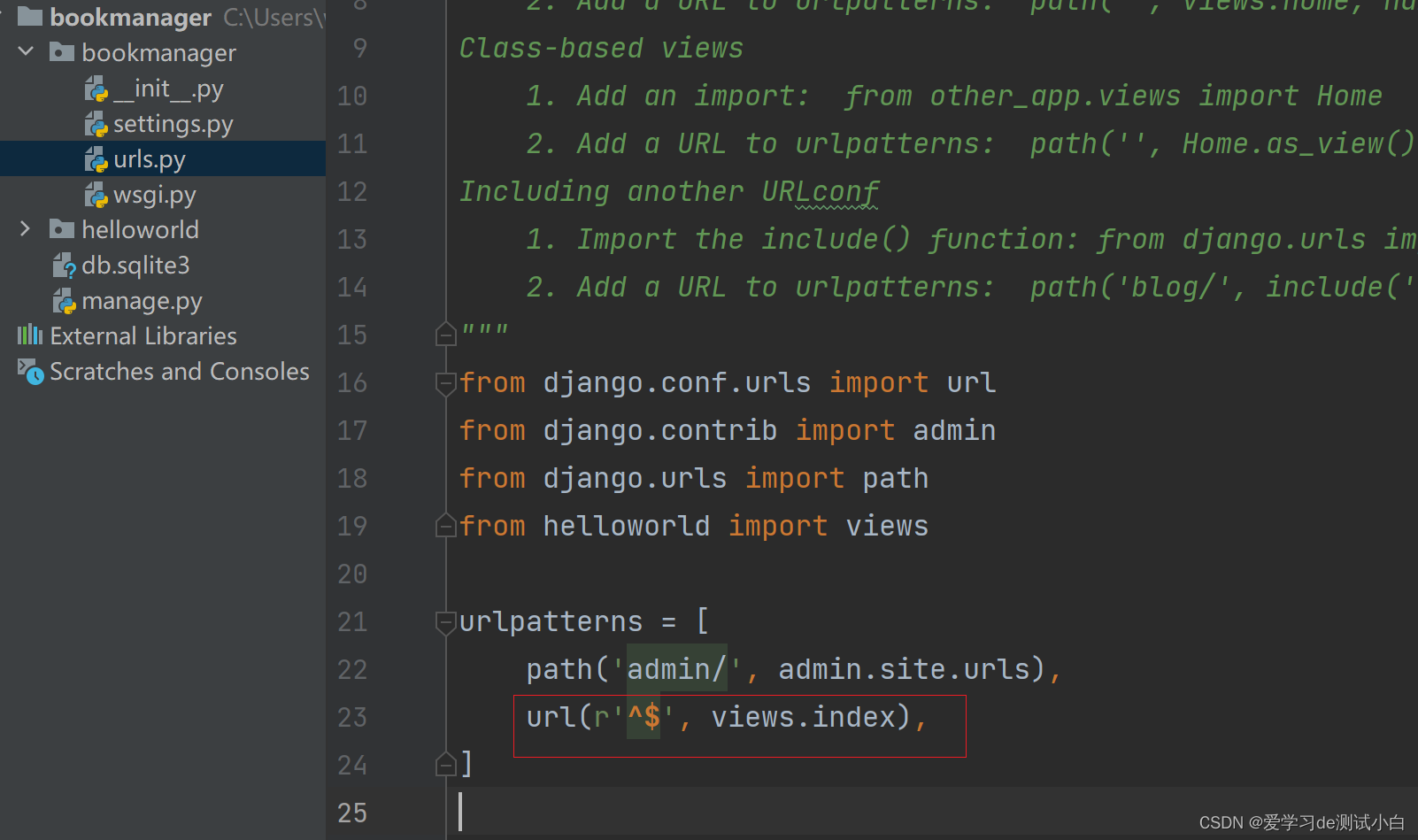Screen dimensions: 1418x840
Task: Place cursor on 'urlpatterns' at line 21
Action: [551, 621]
